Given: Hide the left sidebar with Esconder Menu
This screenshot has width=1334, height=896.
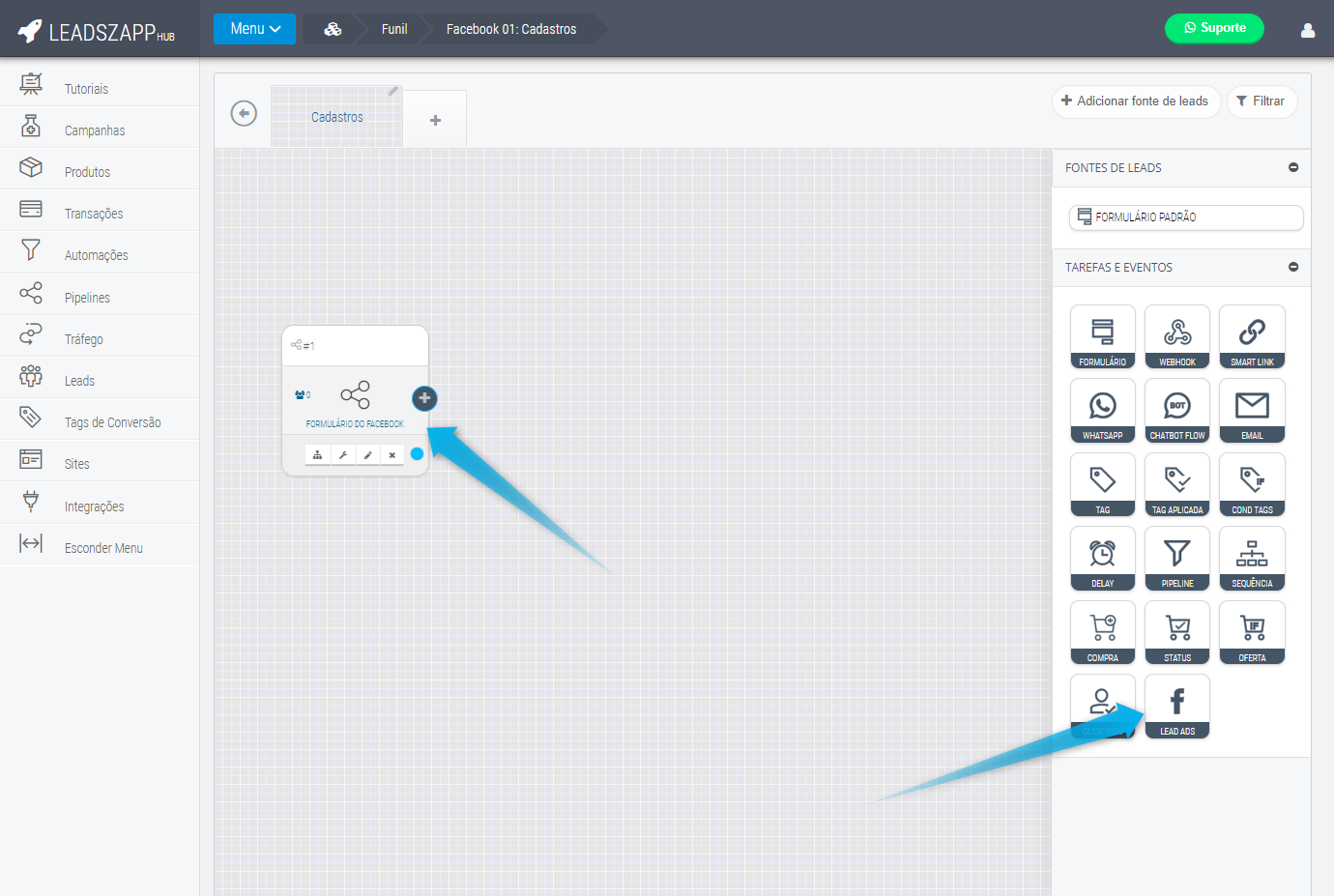Looking at the screenshot, I should click(100, 548).
